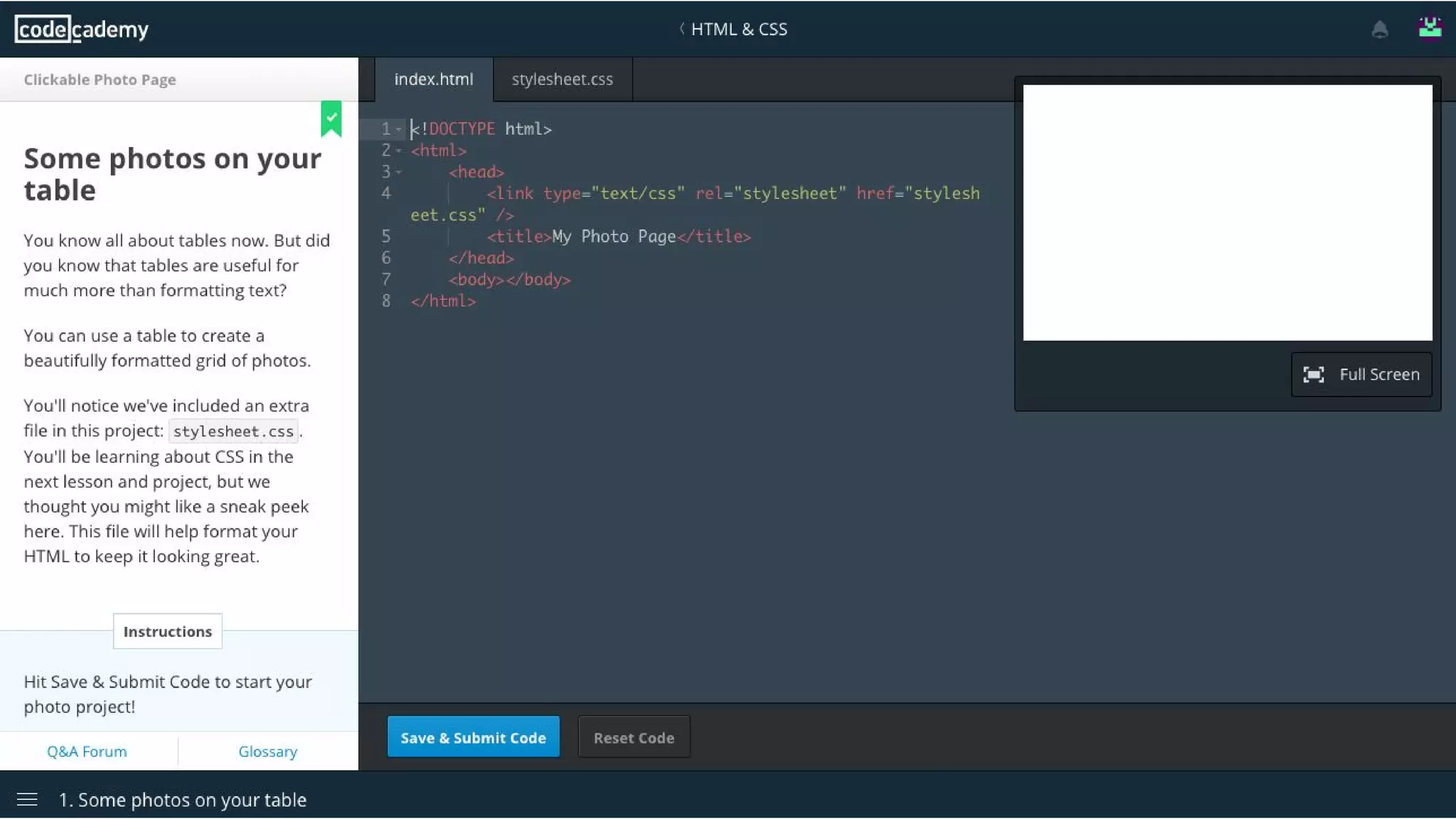Click the Codecademy logo
This screenshot has width=1456, height=819.
point(82,29)
